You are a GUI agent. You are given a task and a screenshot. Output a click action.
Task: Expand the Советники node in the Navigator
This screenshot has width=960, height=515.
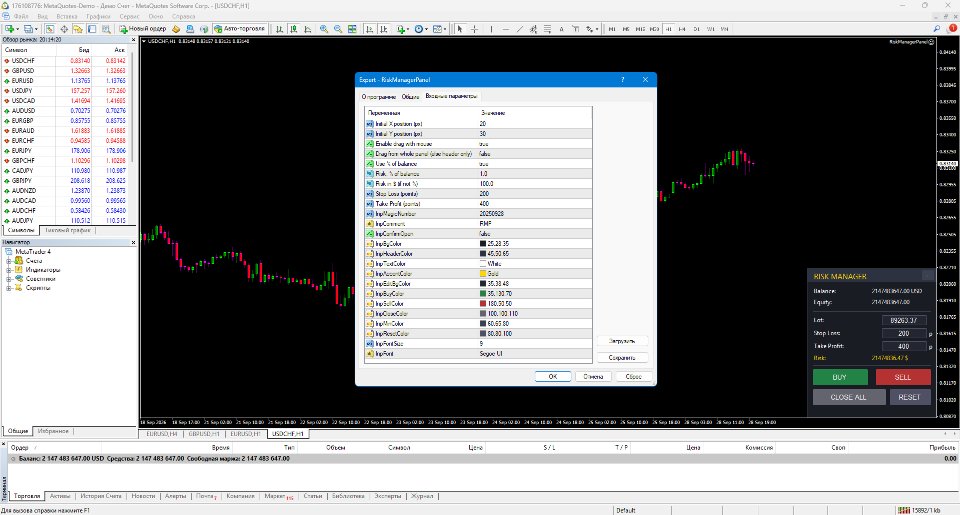[x=9, y=279]
